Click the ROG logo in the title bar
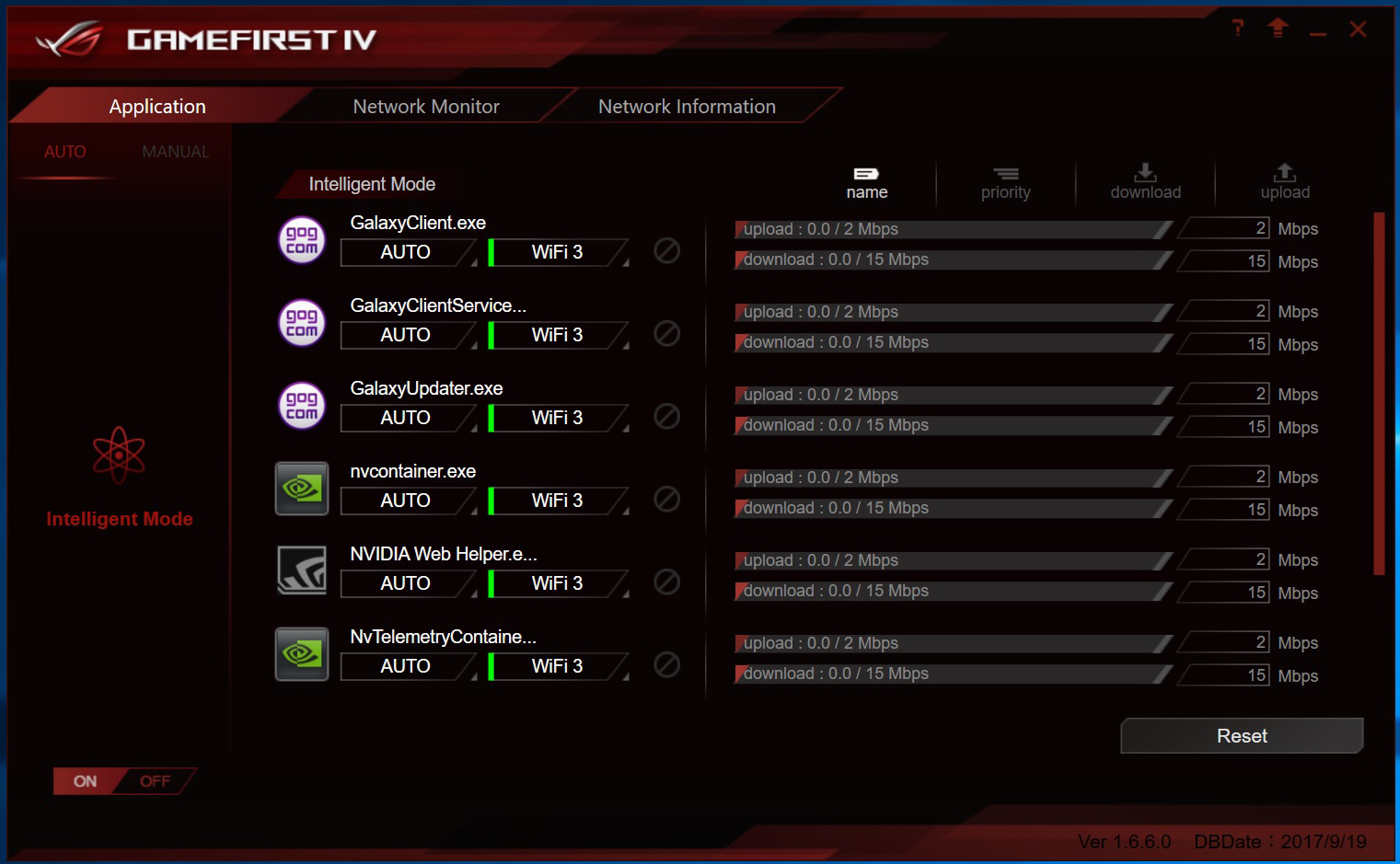Viewport: 1400px width, 864px height. (70, 39)
